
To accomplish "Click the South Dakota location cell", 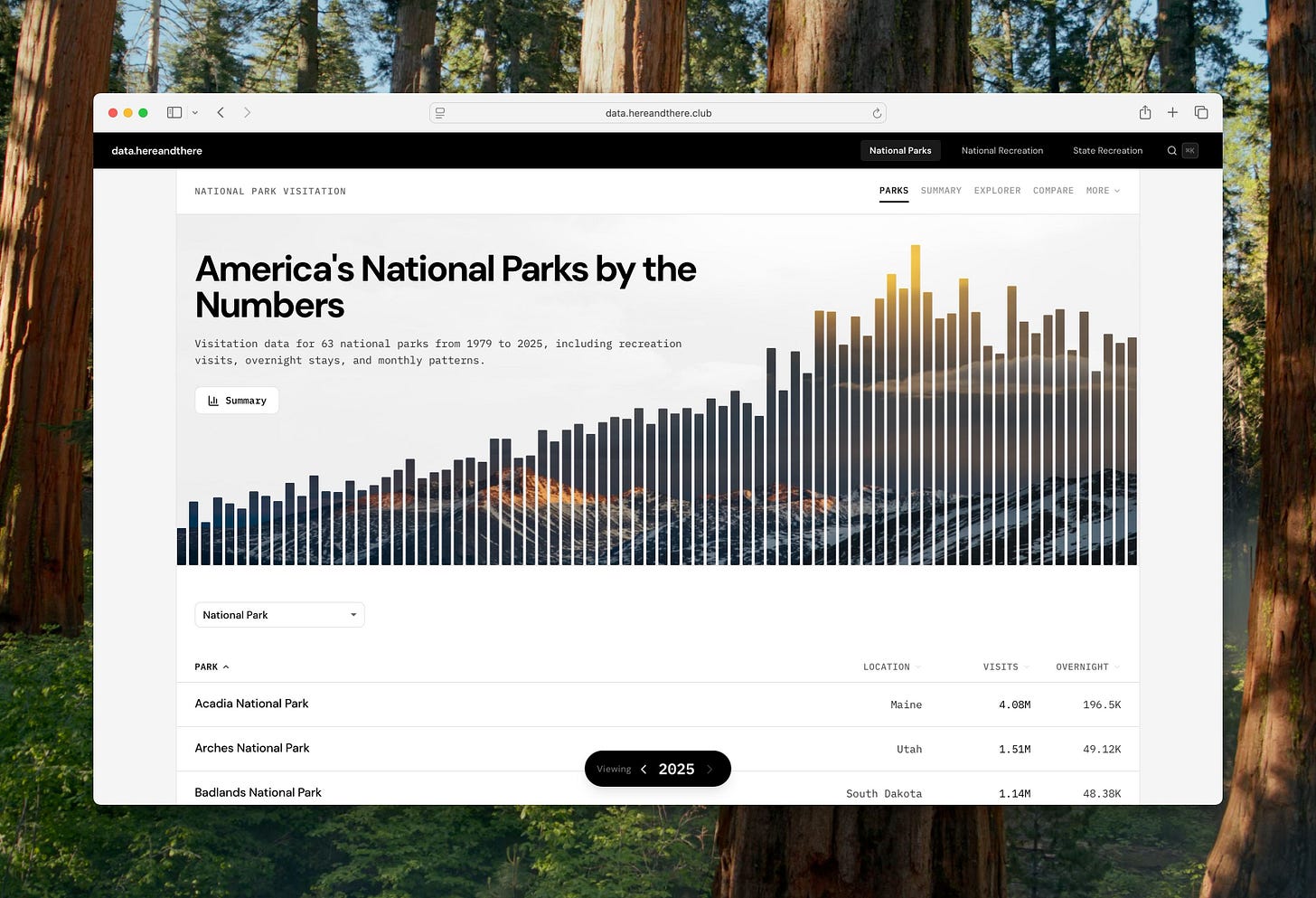I will pyautogui.click(x=884, y=793).
